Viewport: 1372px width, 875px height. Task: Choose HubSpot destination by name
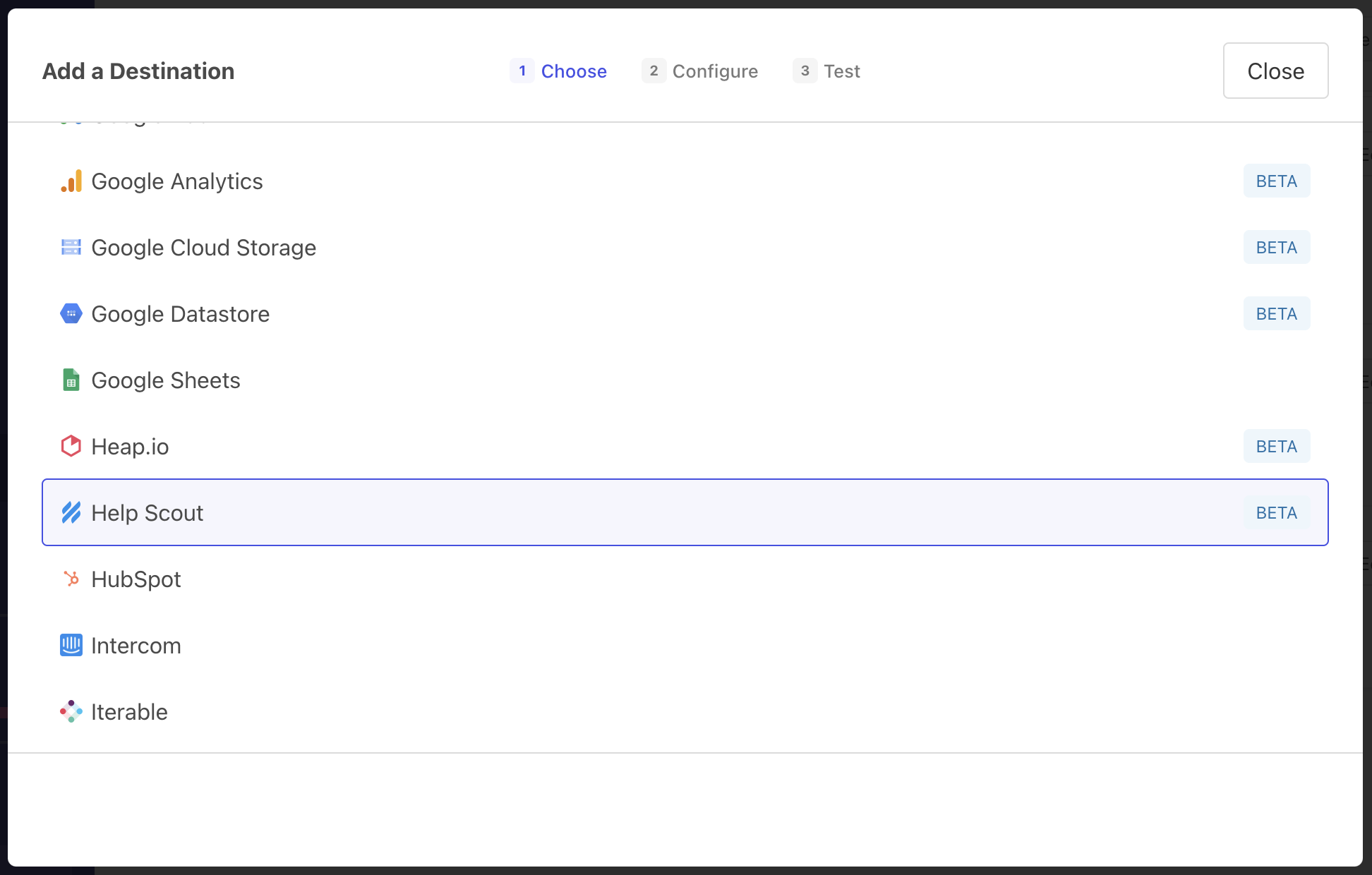136,579
